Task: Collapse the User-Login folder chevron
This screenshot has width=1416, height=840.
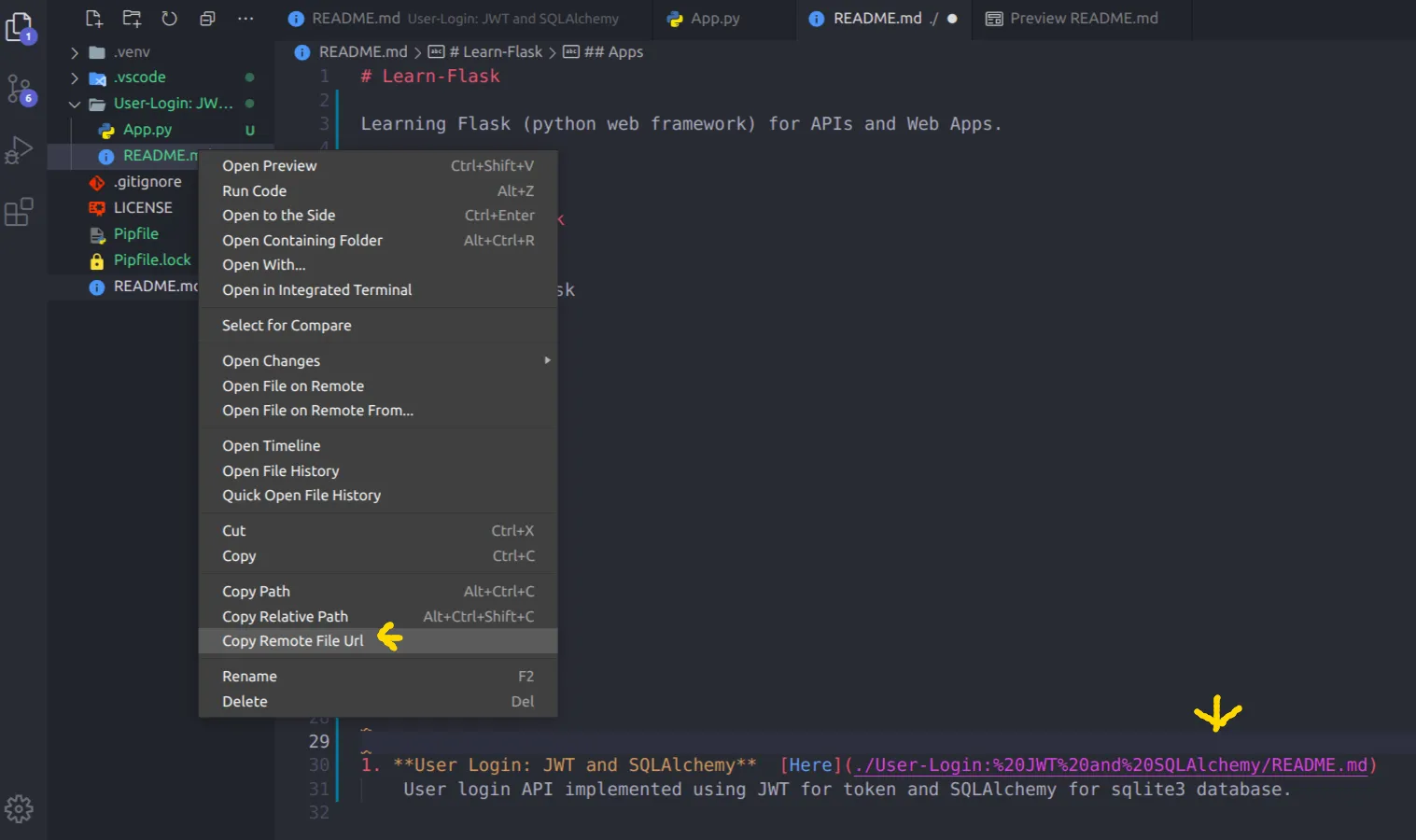Action: [x=75, y=105]
